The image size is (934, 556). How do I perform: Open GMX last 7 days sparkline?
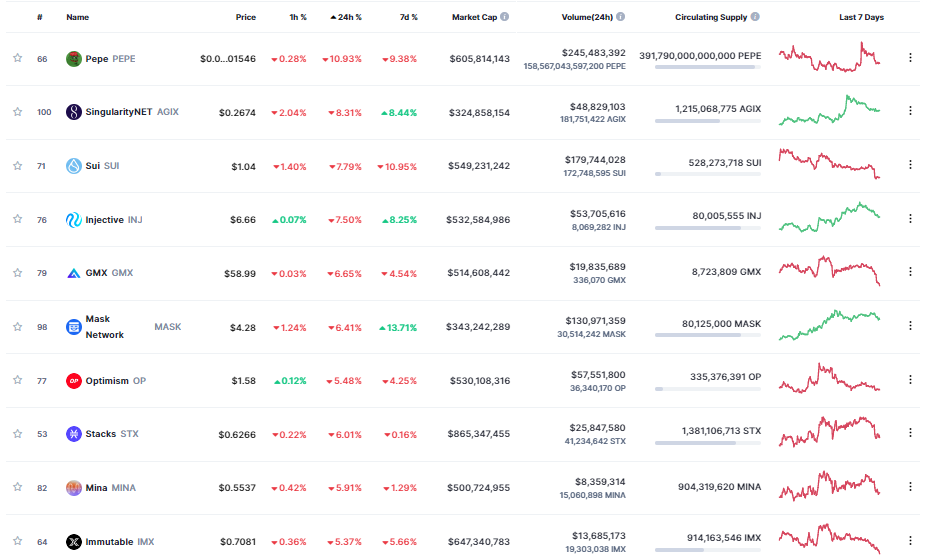(829, 271)
